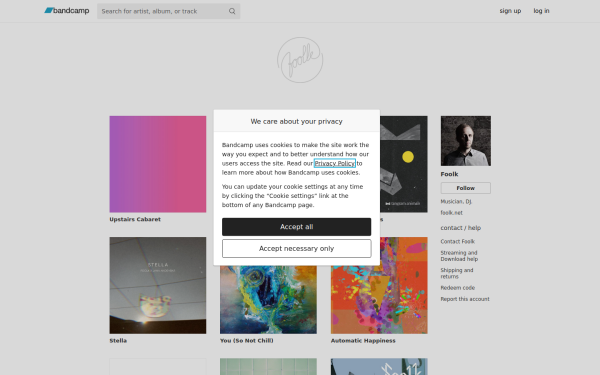Visit the foolk.net website link
This screenshot has height=375, width=600.
coord(452,213)
